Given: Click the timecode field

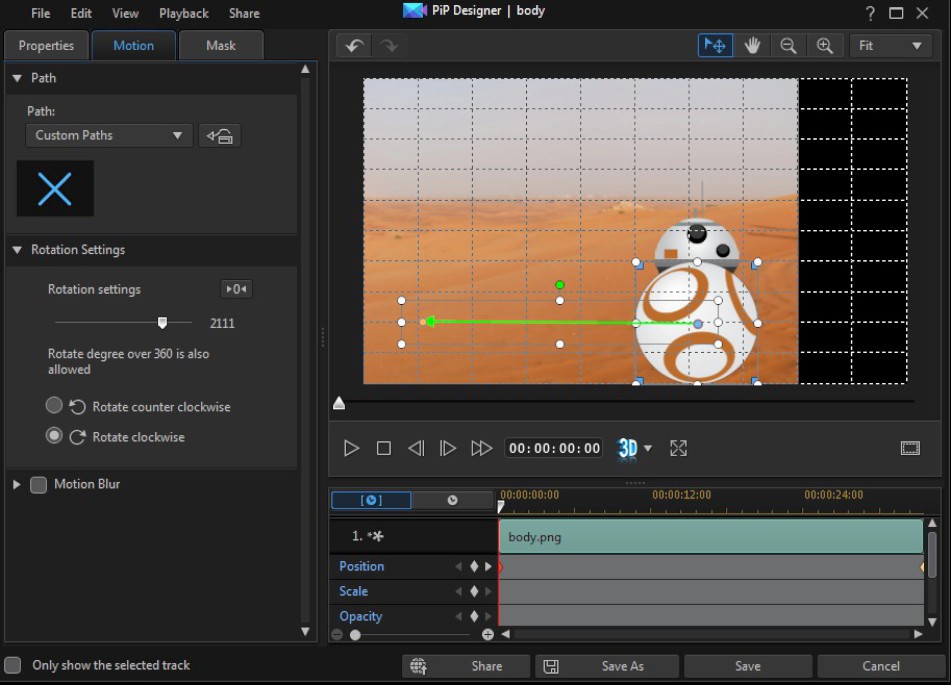Looking at the screenshot, I should (x=554, y=448).
